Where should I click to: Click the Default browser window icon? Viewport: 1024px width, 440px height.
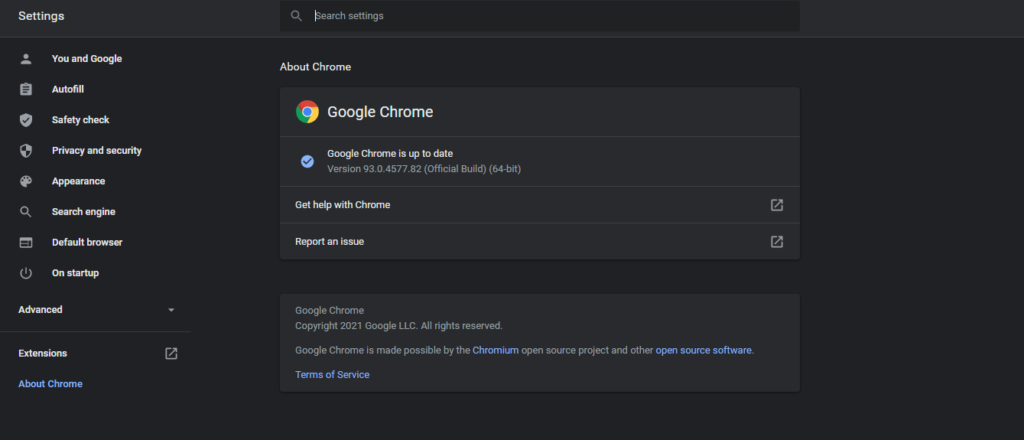click(x=26, y=242)
